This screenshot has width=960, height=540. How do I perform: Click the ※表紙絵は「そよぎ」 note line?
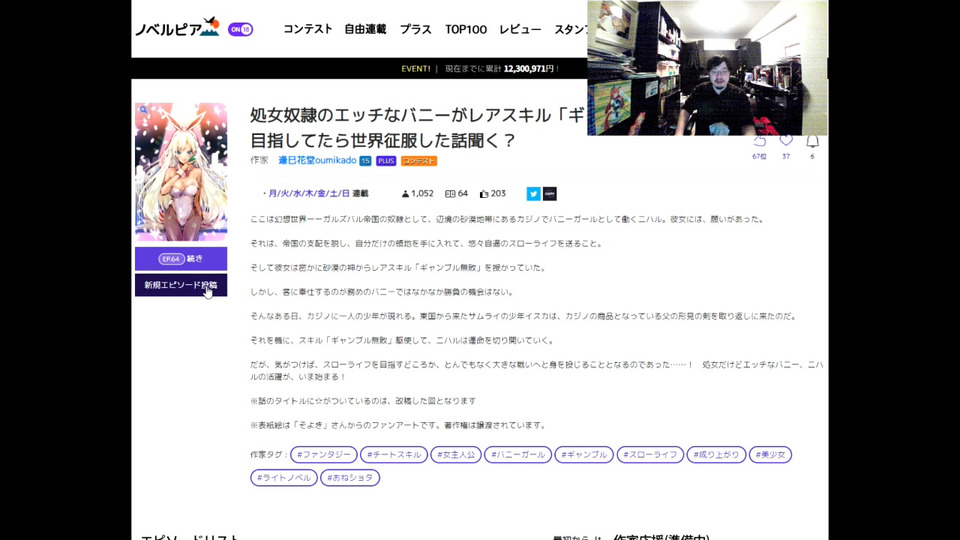point(398,426)
